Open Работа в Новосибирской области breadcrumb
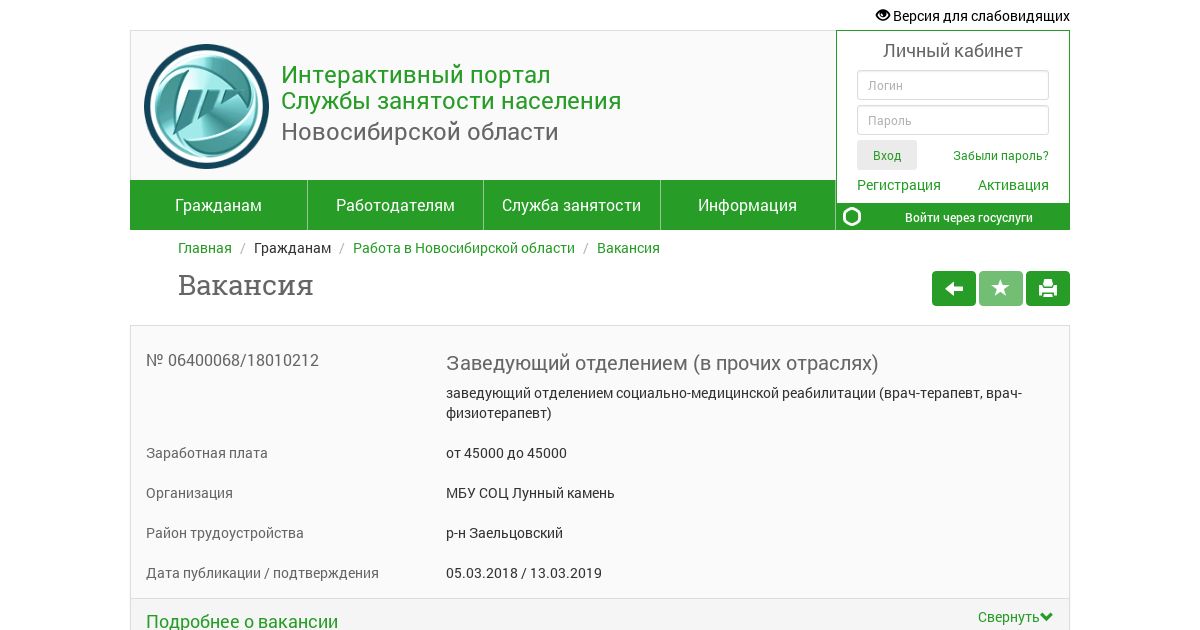The height and width of the screenshot is (630, 1200). click(x=464, y=248)
